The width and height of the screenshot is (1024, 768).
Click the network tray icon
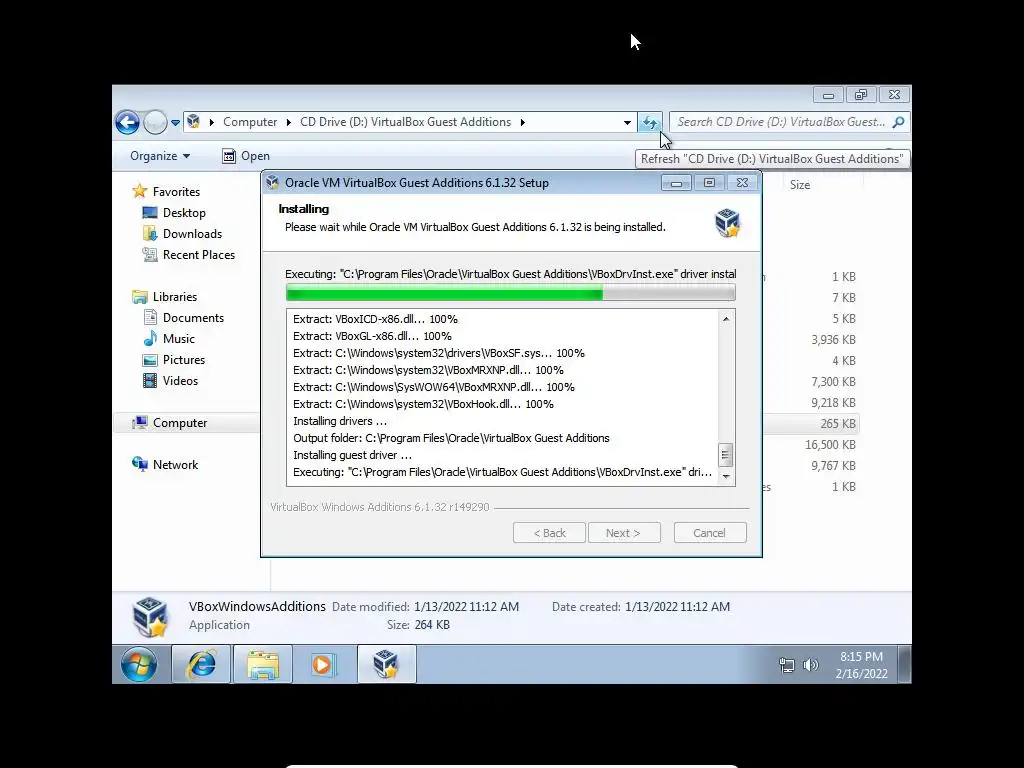pos(787,665)
